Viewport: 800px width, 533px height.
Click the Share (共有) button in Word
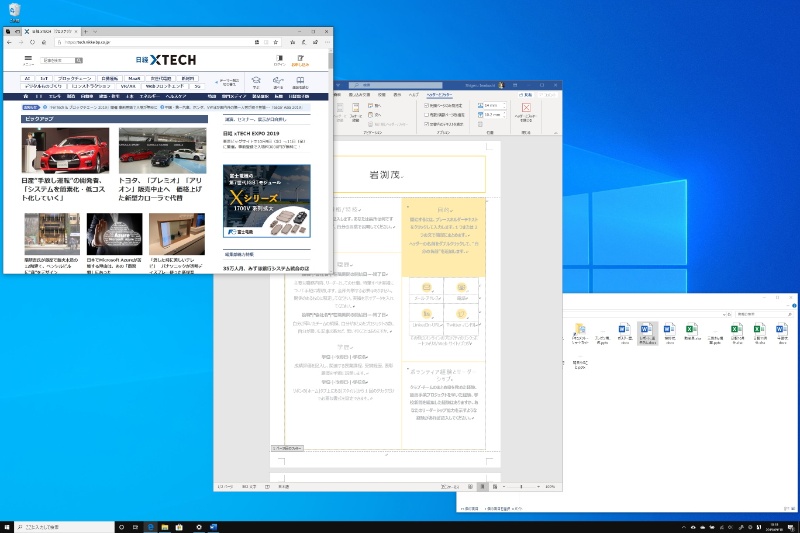[x=526, y=95]
